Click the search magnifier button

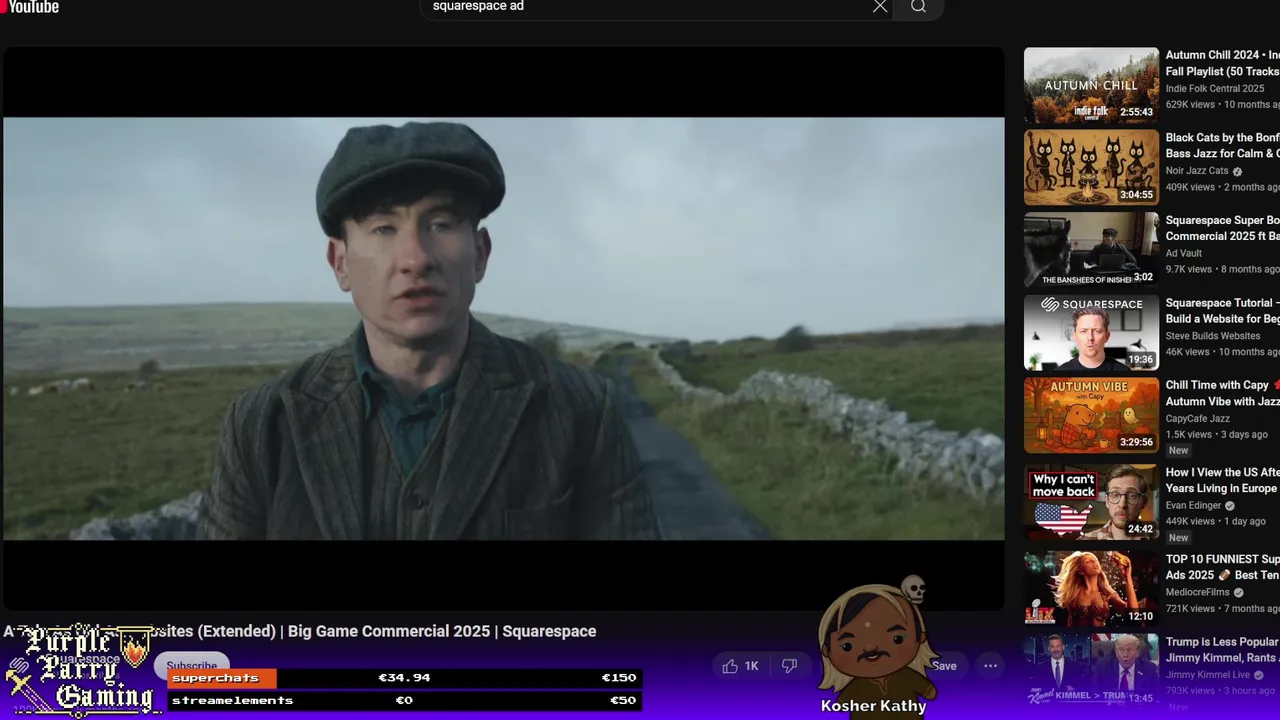[x=918, y=7]
